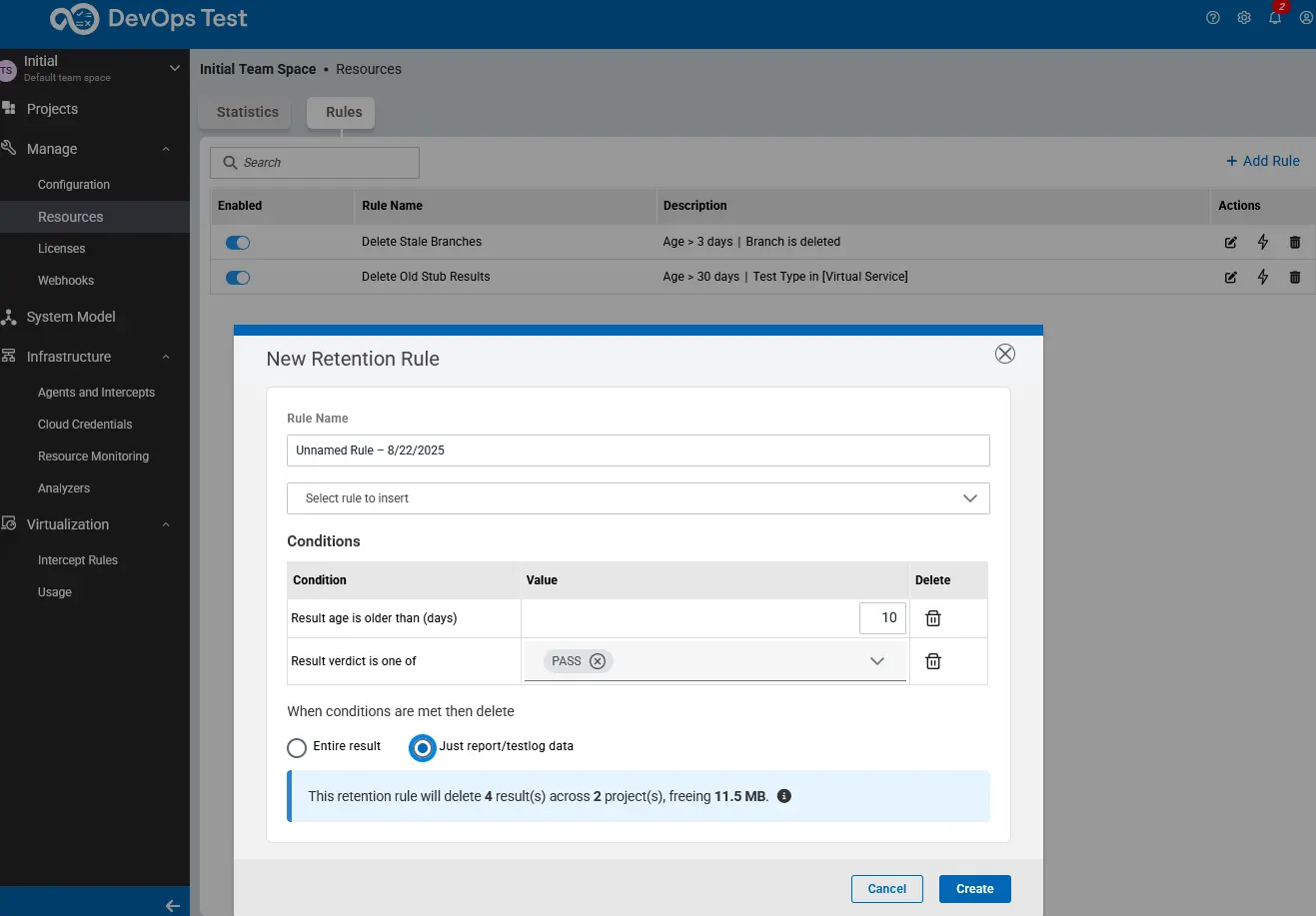Collapse the Infrastructure section
1316x916 pixels.
(165, 357)
